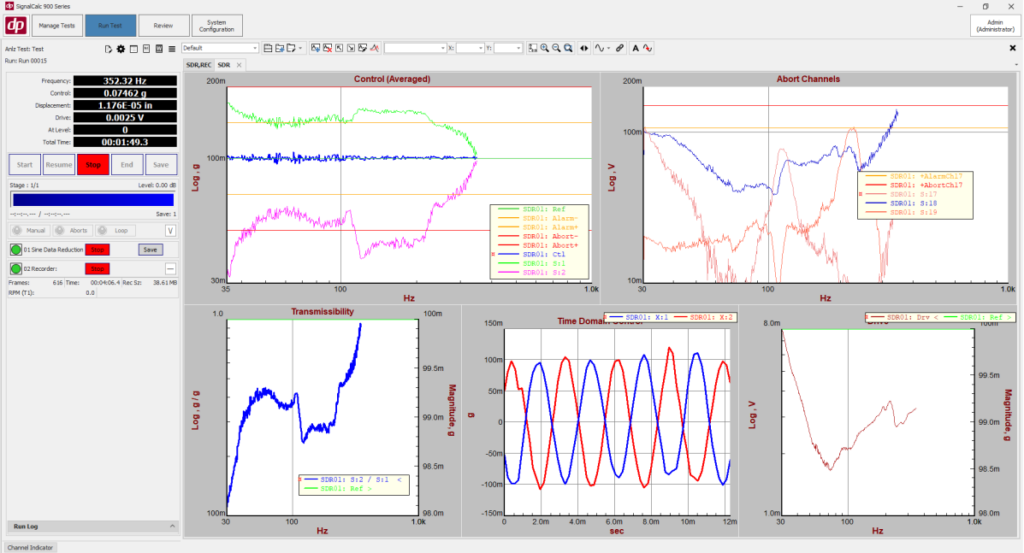Switch to the Run Test tab
This screenshot has width=1024, height=553.
pos(110,25)
